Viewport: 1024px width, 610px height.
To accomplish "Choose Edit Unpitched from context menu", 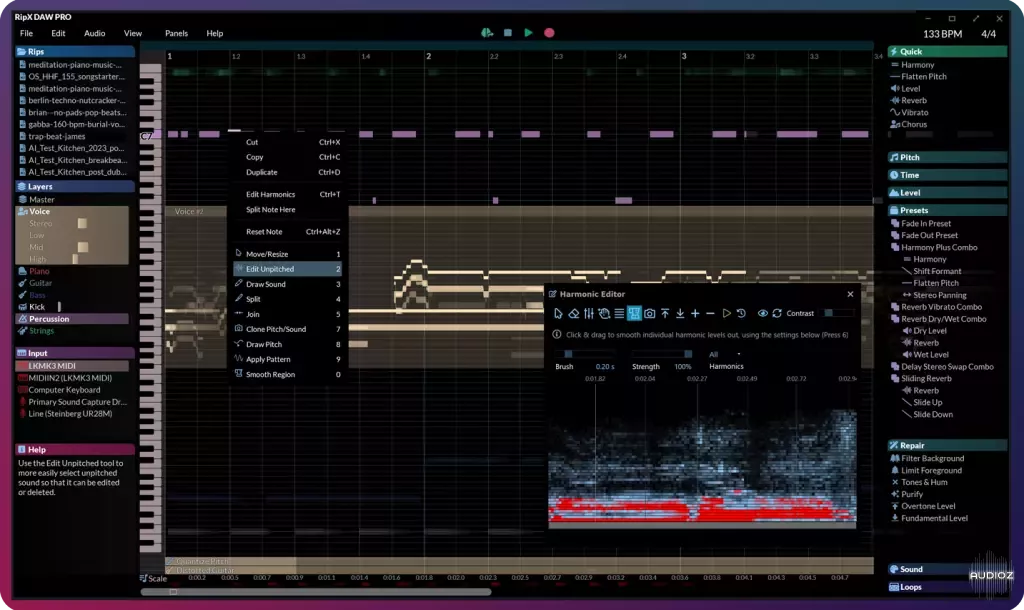I will click(287, 269).
